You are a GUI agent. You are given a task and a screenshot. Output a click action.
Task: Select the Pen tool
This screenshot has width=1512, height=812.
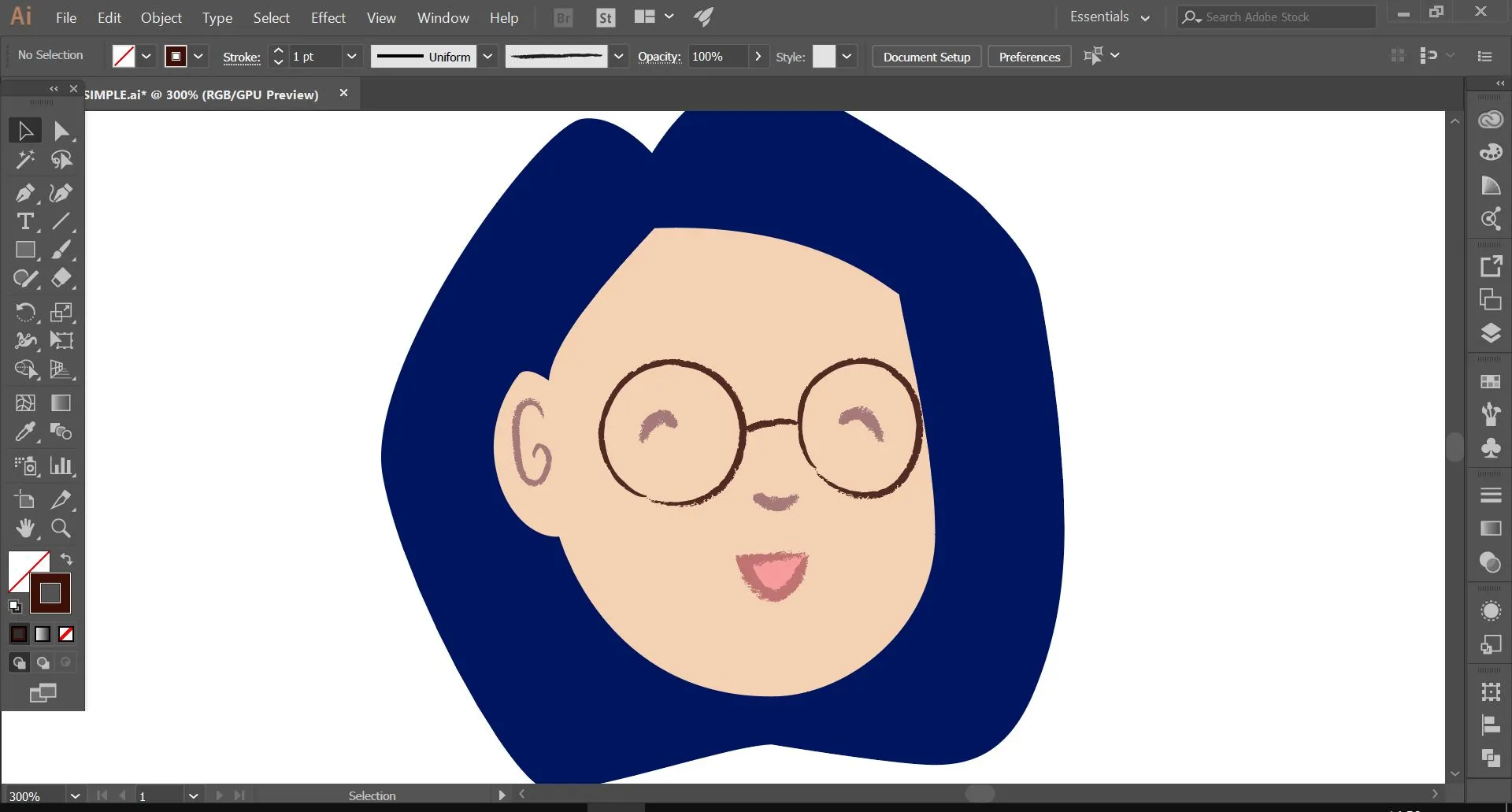pos(25,193)
